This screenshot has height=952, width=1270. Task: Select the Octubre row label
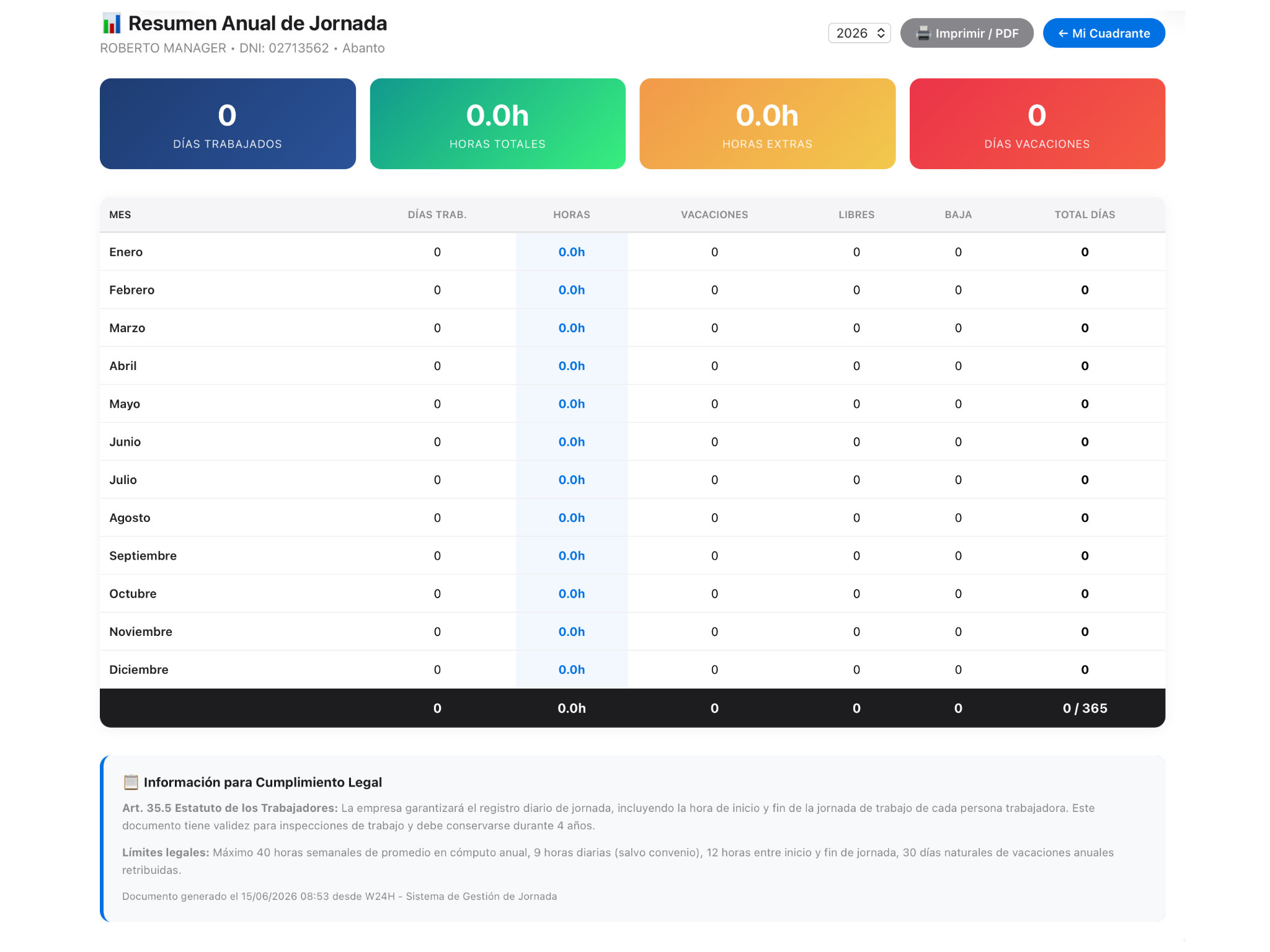[x=133, y=594]
